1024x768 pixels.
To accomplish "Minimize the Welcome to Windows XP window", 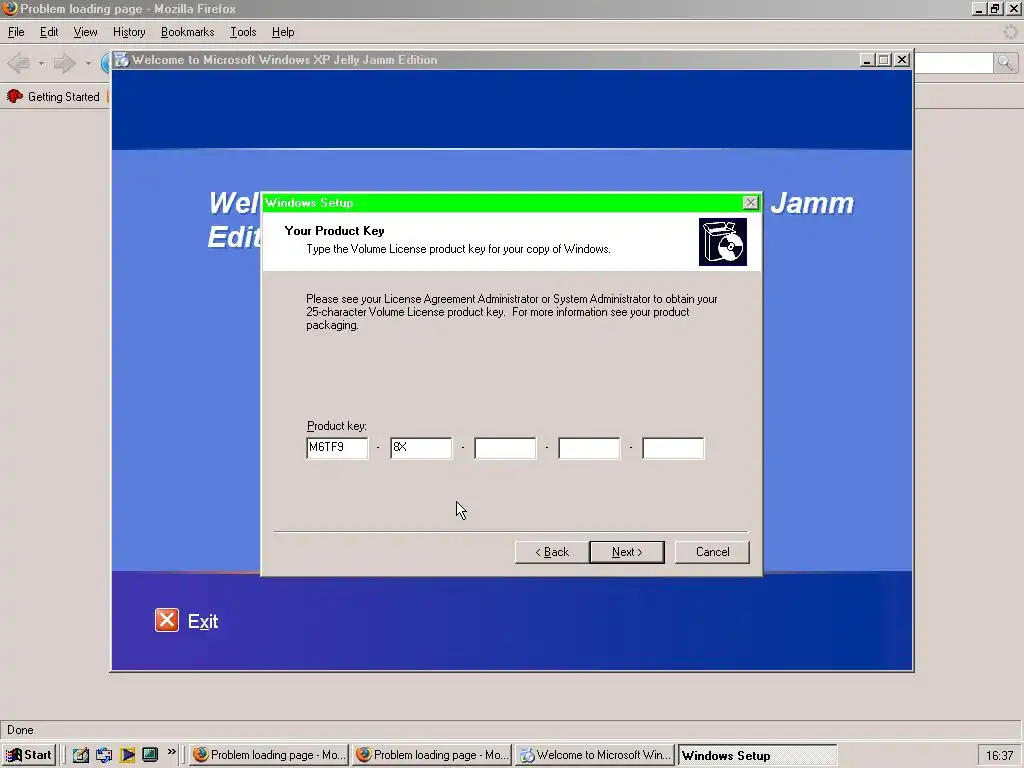I will pos(867,59).
